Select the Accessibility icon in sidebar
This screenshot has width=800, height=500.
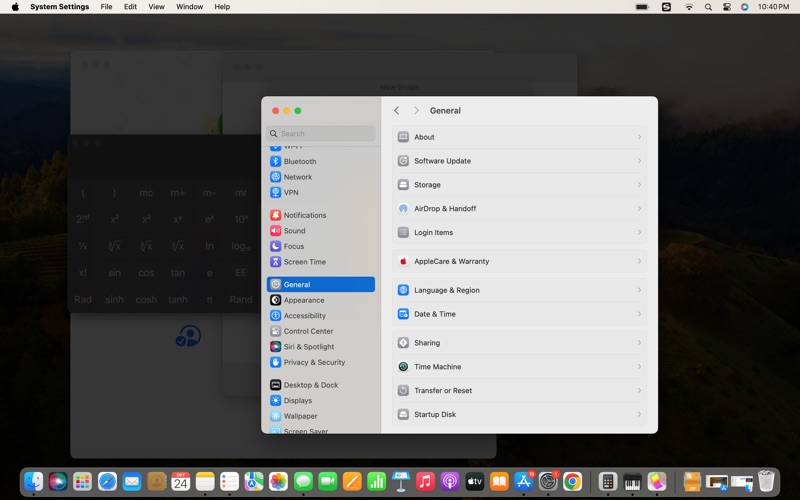(276, 316)
